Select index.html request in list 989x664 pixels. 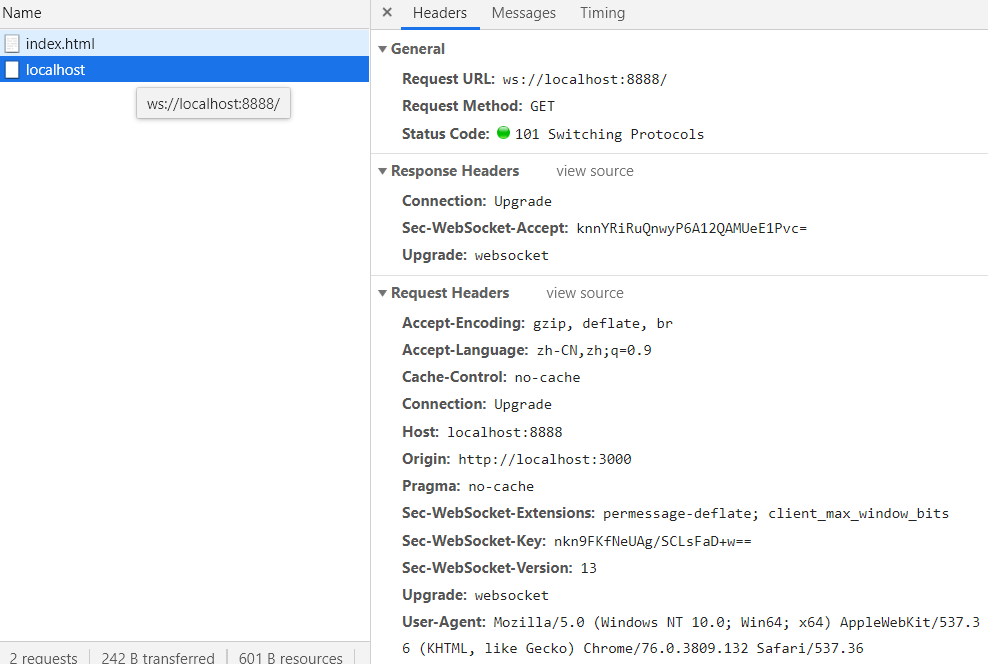point(60,44)
